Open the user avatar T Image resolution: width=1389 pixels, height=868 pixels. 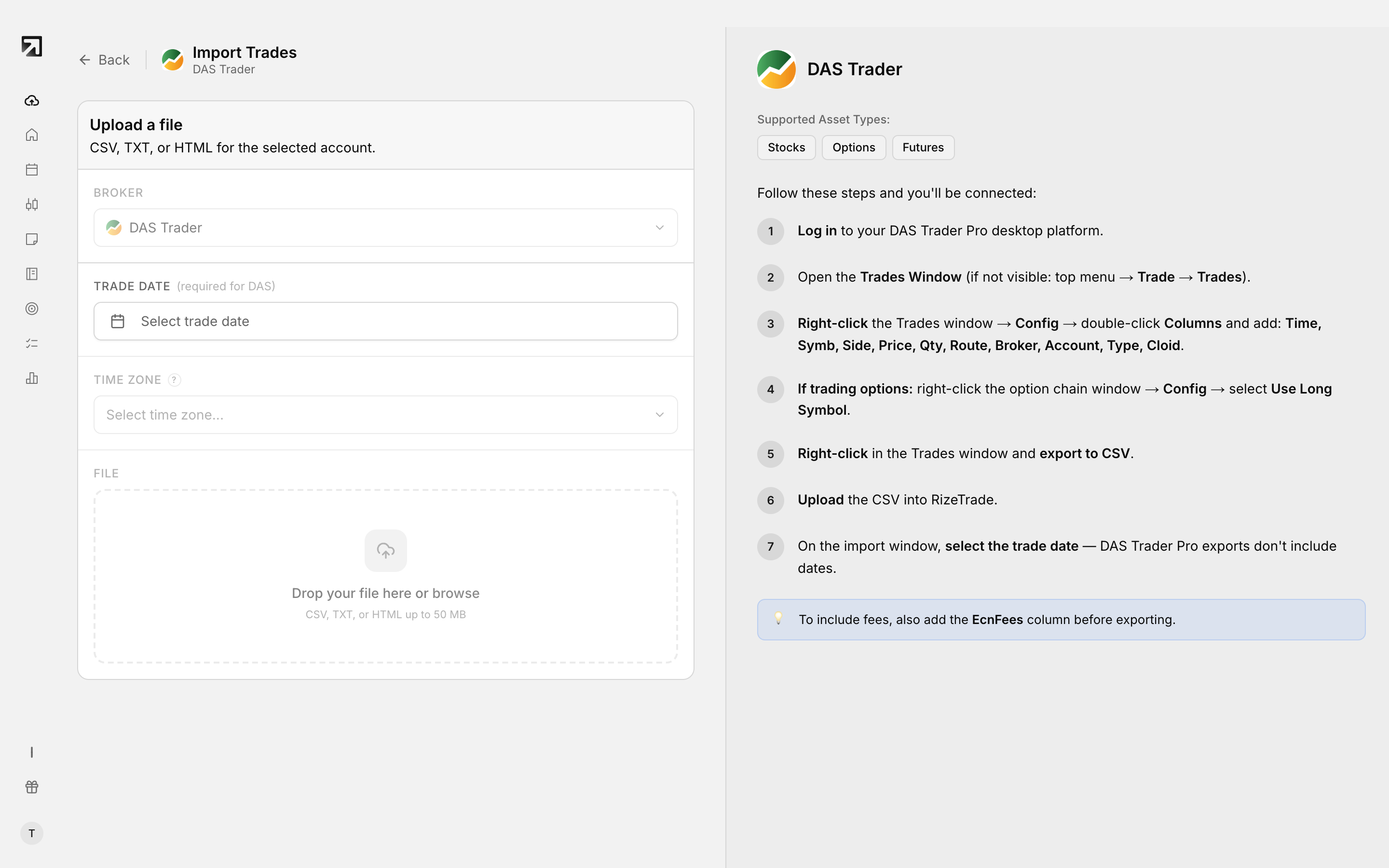pos(31,833)
